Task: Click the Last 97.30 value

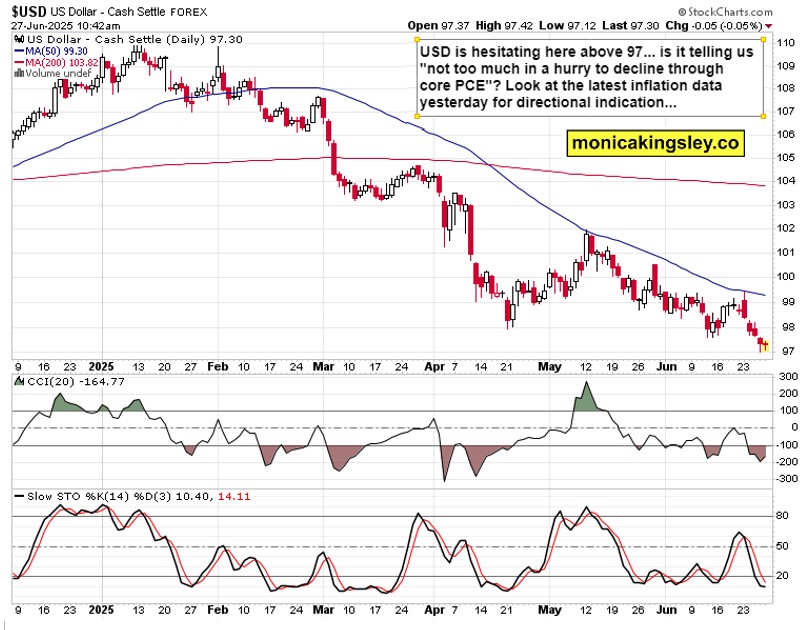Action: [x=630, y=26]
